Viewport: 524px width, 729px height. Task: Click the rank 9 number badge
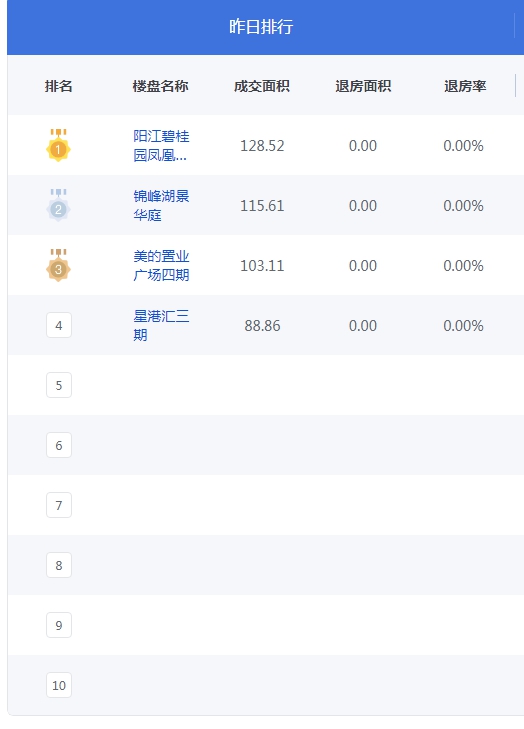pos(59,625)
